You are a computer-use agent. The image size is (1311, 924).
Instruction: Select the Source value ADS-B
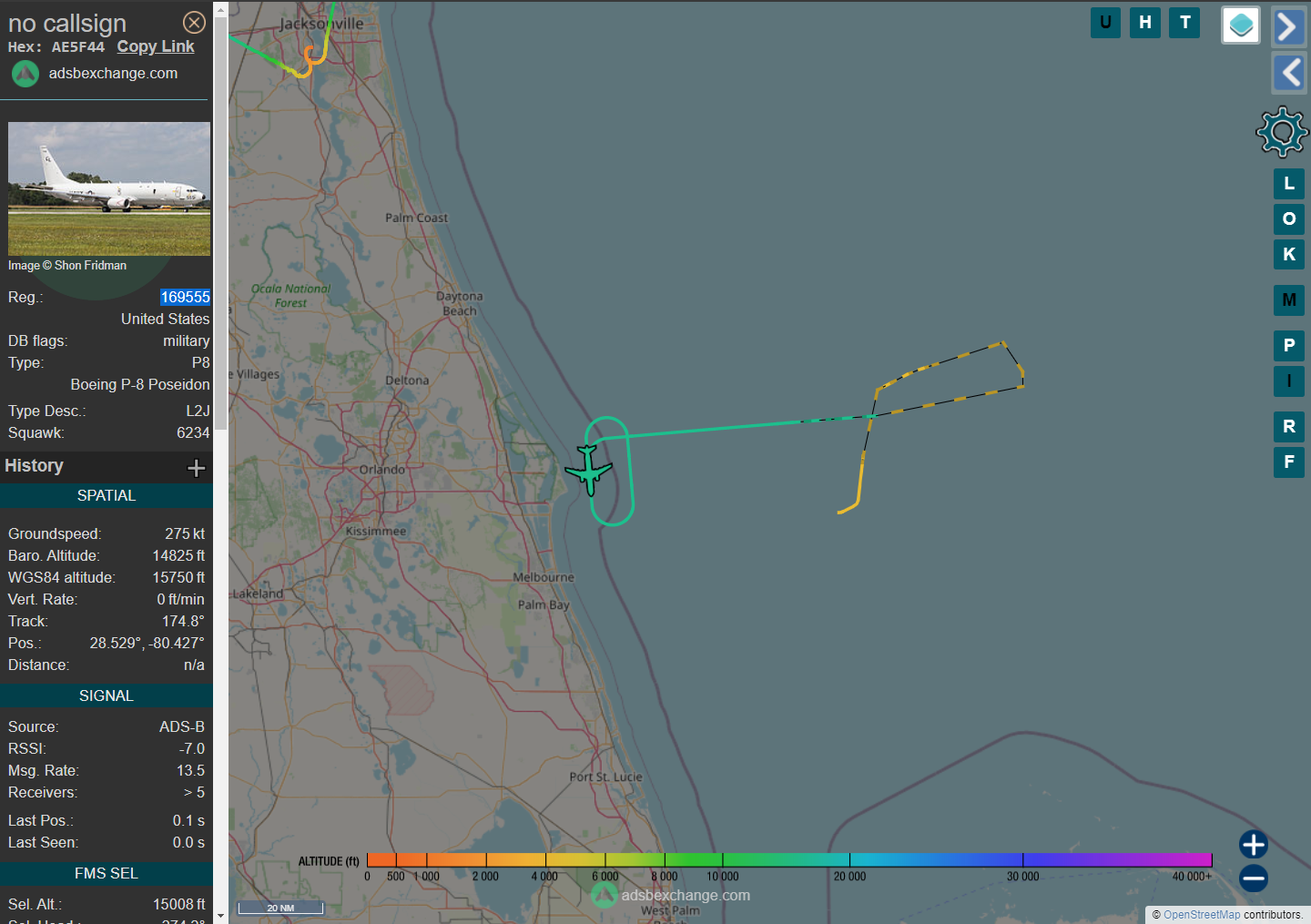click(x=182, y=727)
